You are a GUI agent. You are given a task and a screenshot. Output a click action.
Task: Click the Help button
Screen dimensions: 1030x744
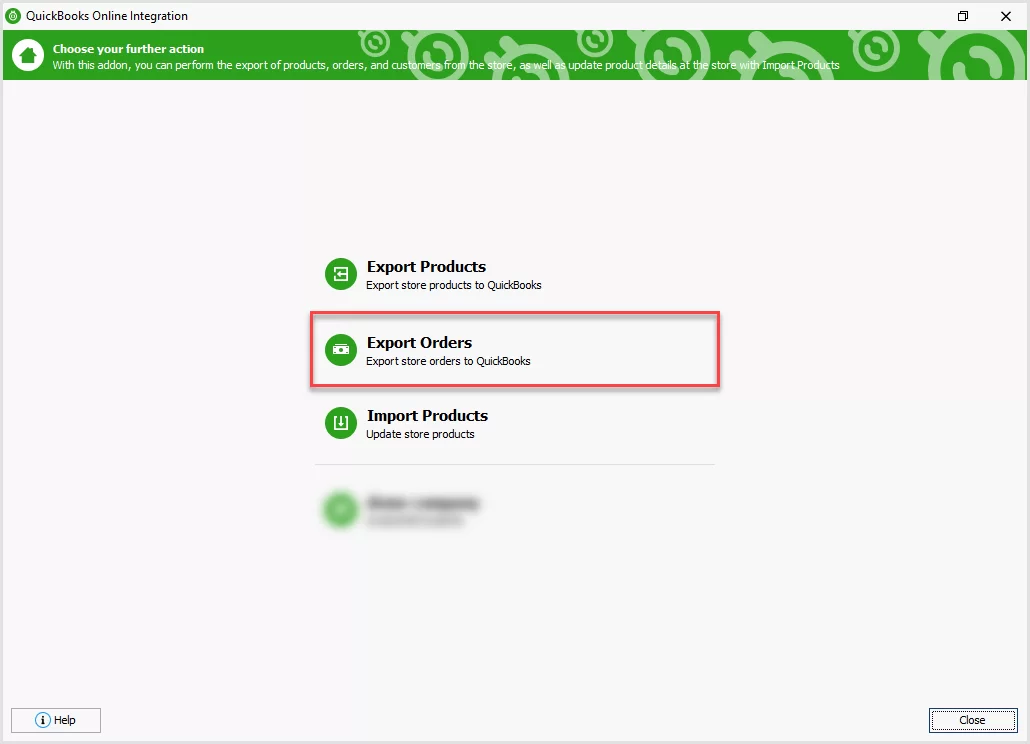(x=56, y=720)
